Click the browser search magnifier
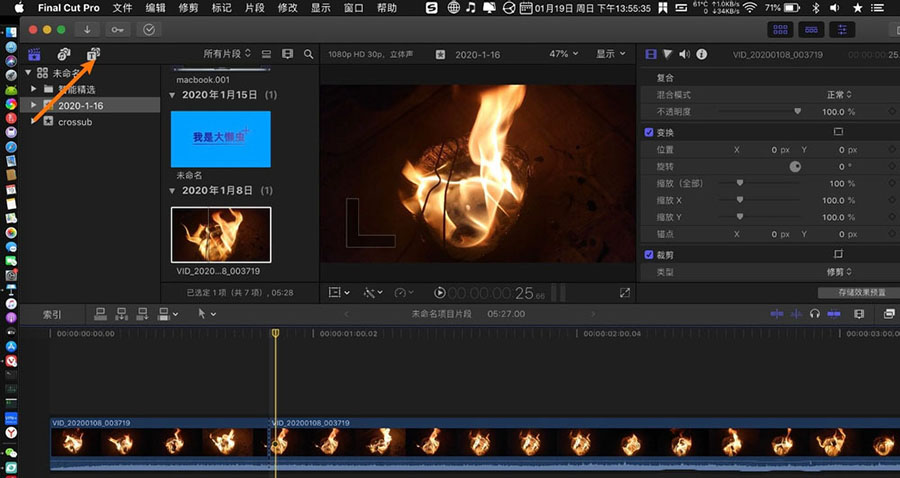The height and width of the screenshot is (478, 900). point(308,54)
